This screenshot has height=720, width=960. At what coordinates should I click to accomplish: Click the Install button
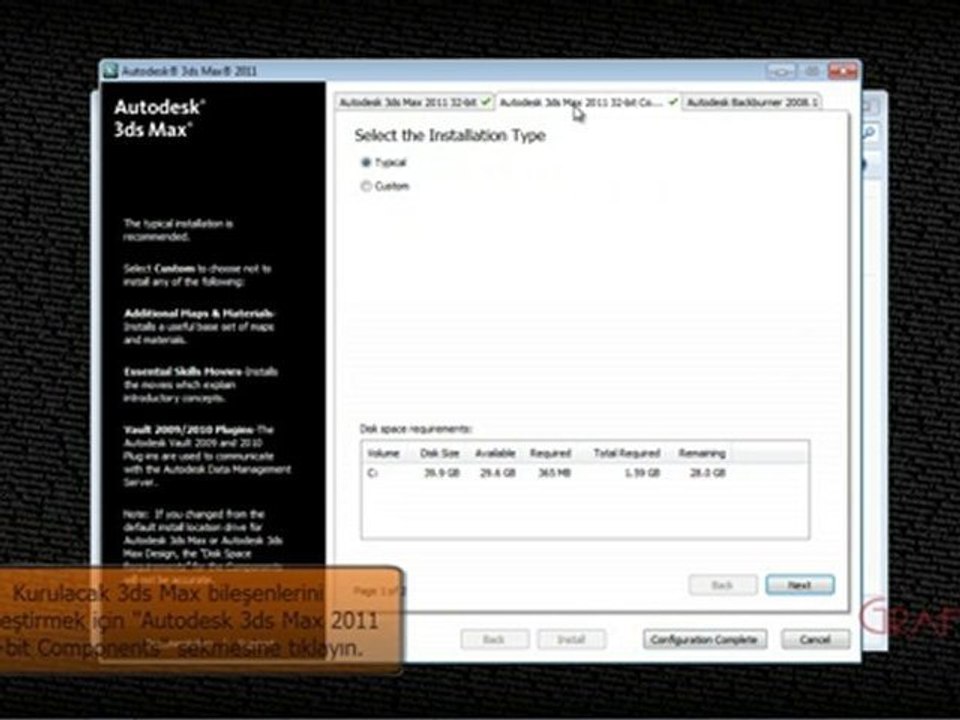pos(571,639)
